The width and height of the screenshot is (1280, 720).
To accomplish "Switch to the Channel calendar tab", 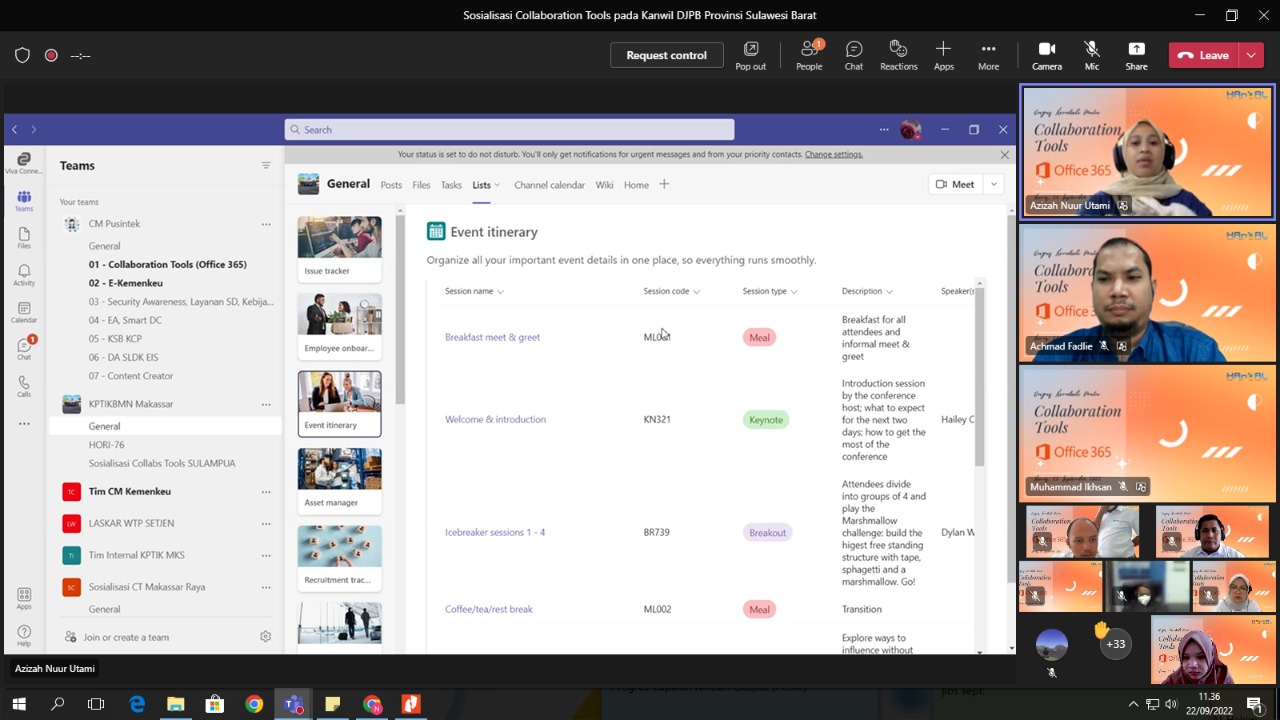I will pyautogui.click(x=549, y=185).
